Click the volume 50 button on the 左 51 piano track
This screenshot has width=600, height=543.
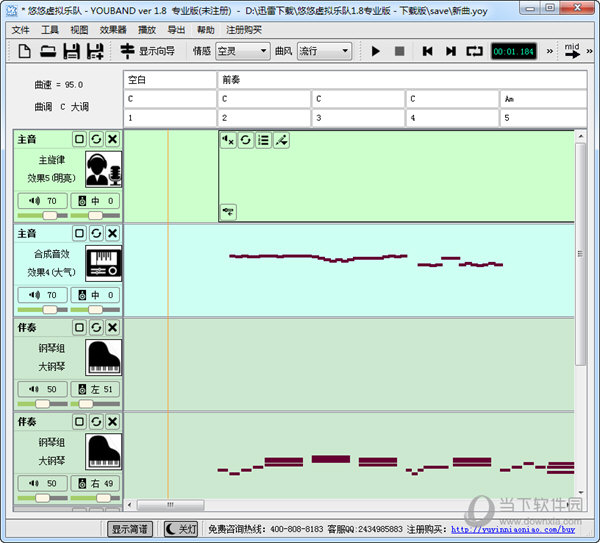(x=43, y=389)
